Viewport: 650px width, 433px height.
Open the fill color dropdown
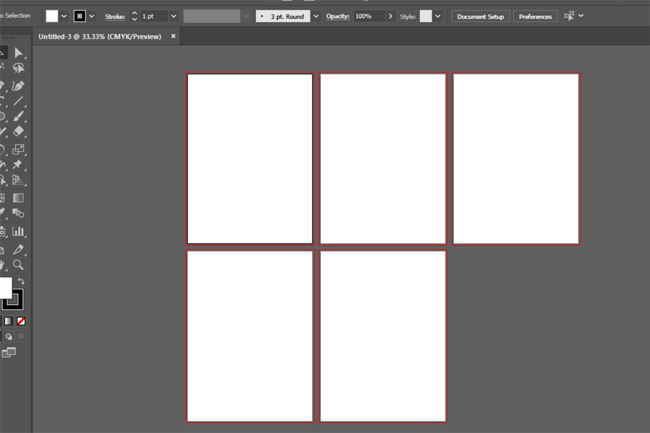65,16
